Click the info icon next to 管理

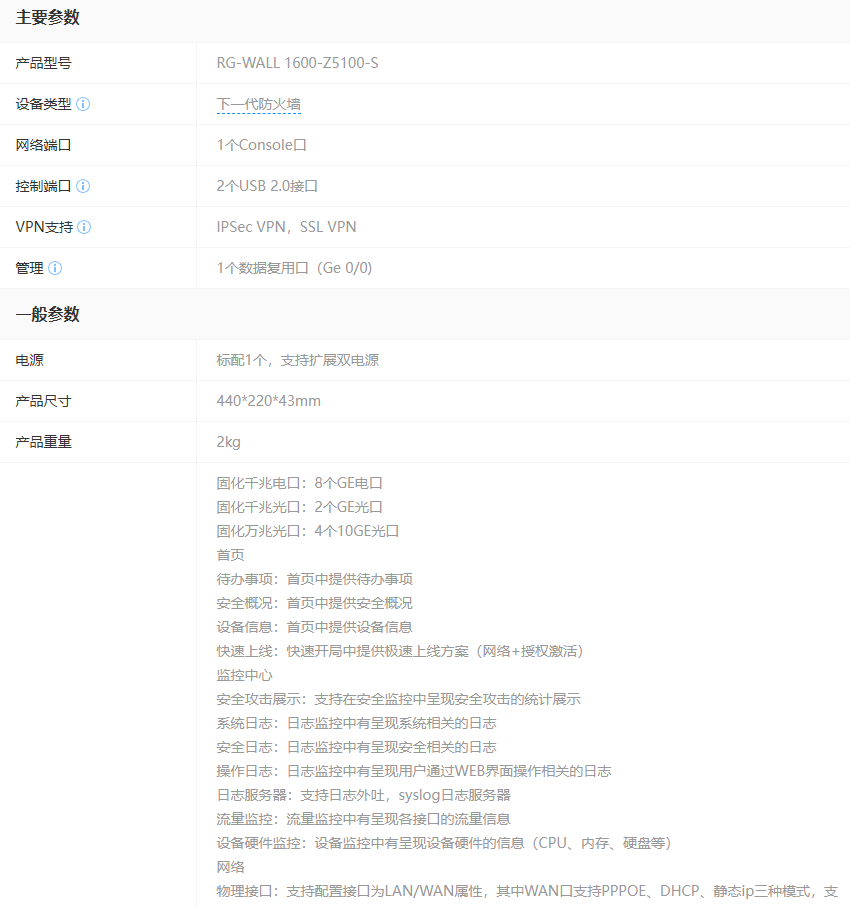pos(55,268)
